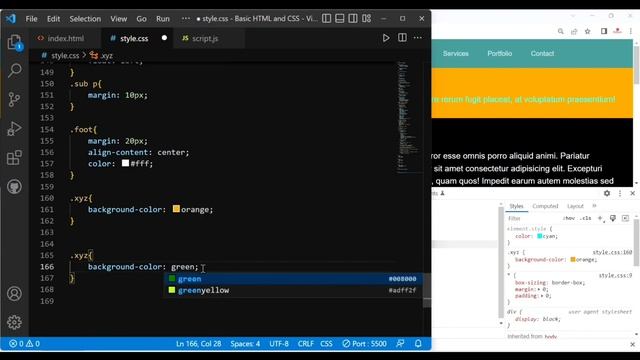Open Source Control view in activity bar
Screen dimensions: 640x360
14,99
